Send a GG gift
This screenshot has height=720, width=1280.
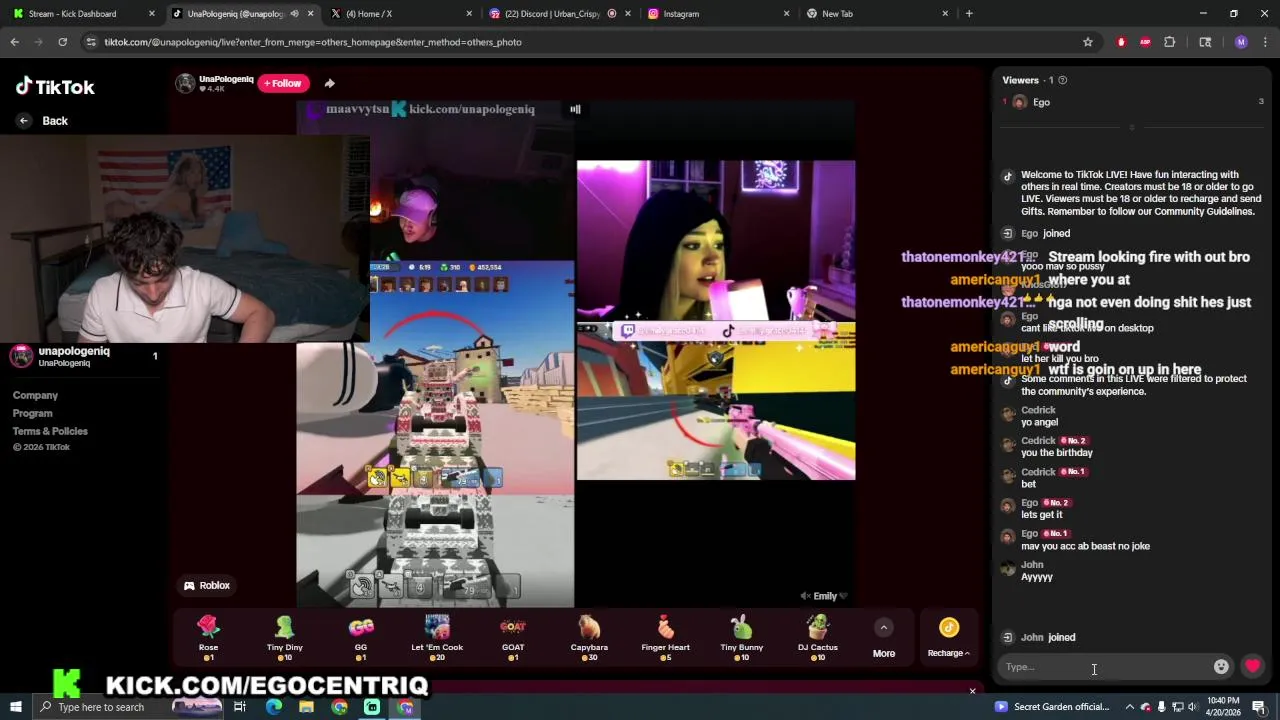(x=361, y=638)
